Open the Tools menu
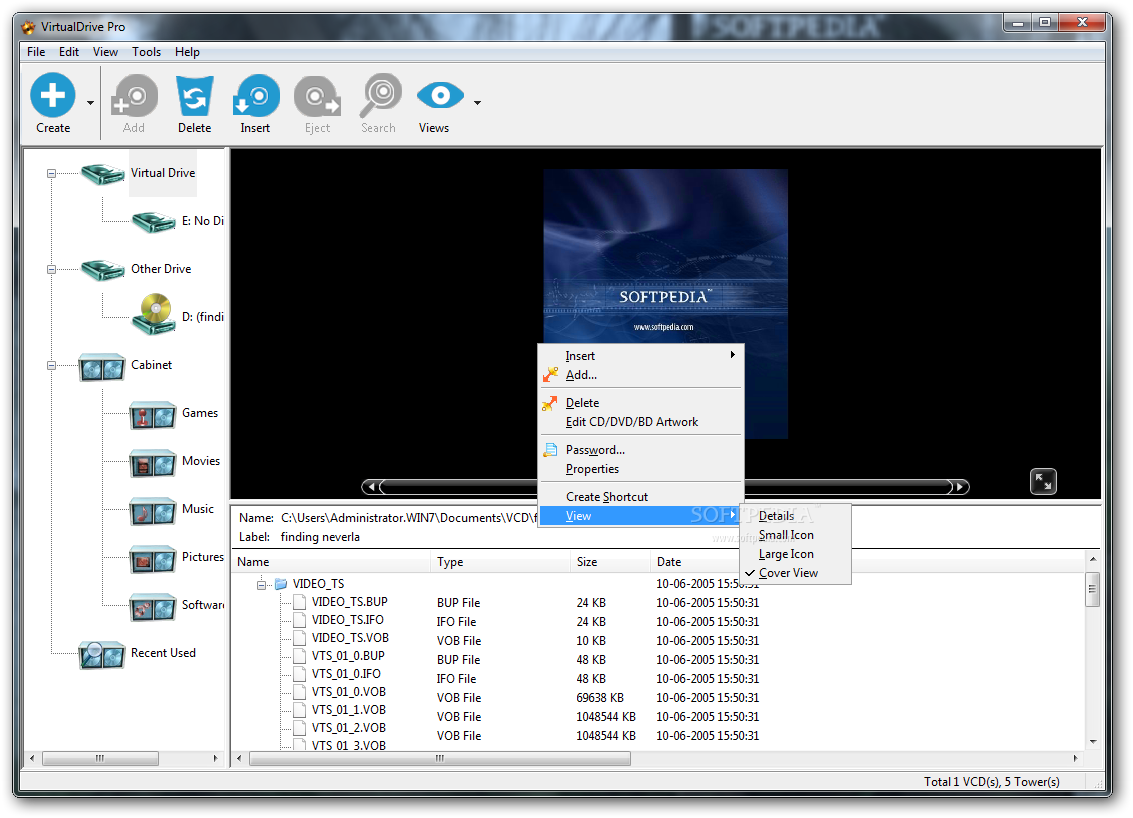Screen dimensions: 1133x818 146,51
